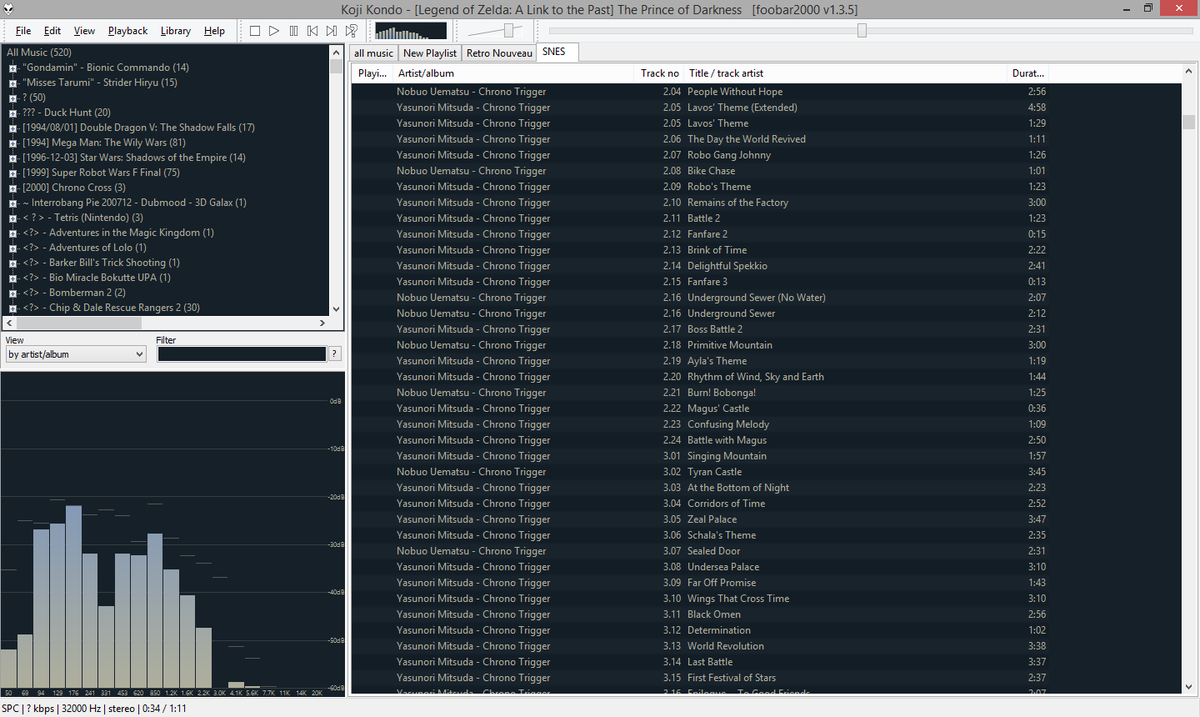Select Bio Miracle Bokutte UPA entry
Viewport: 1200px width, 717px height.
pyautogui.click(x=96, y=277)
